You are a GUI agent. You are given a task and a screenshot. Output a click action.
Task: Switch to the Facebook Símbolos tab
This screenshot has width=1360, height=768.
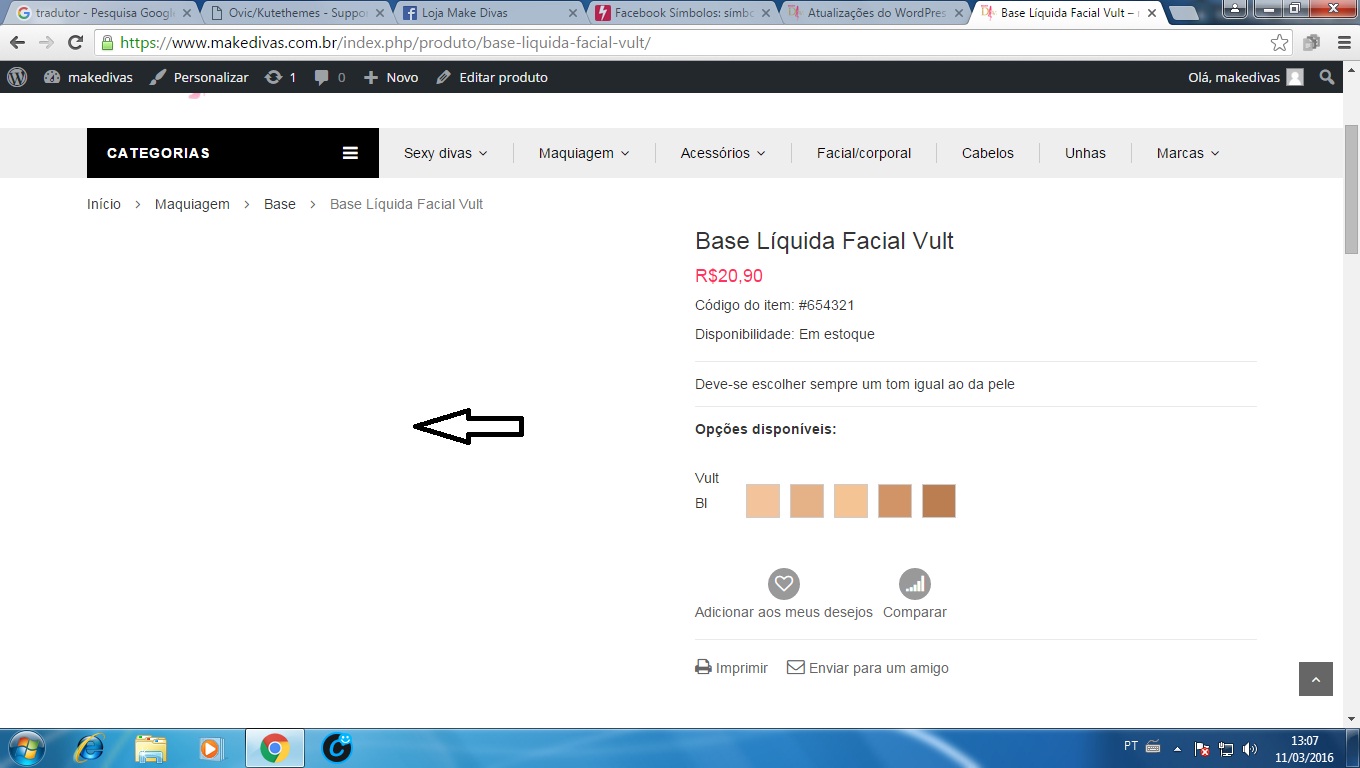(x=683, y=13)
